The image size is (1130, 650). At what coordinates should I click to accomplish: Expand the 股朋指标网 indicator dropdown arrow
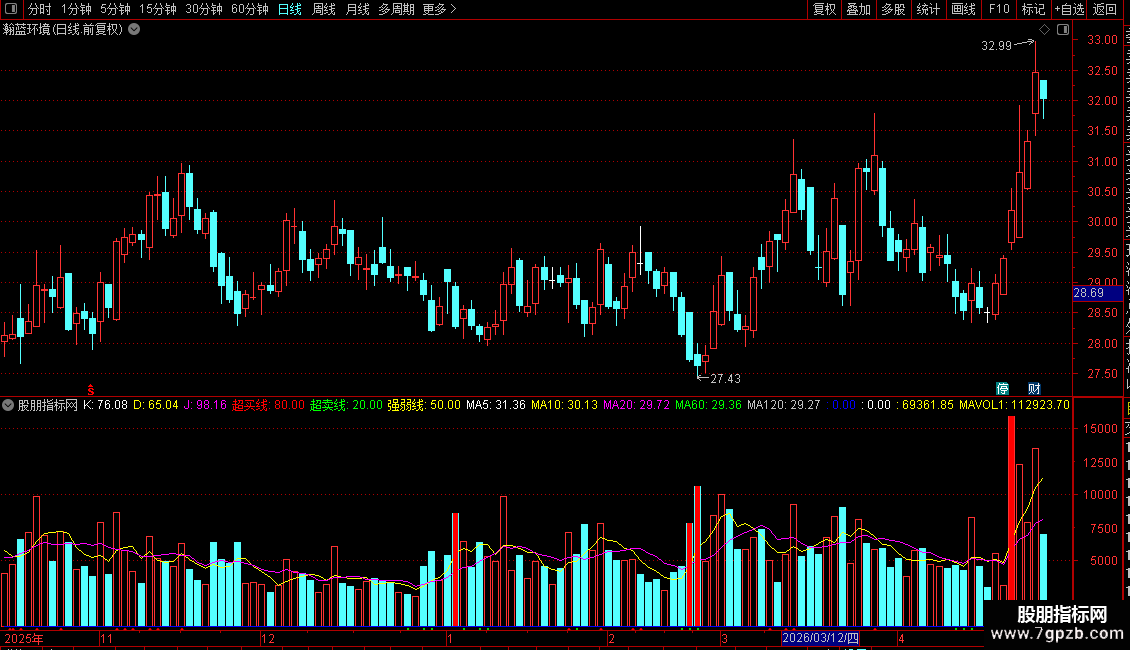point(8,405)
